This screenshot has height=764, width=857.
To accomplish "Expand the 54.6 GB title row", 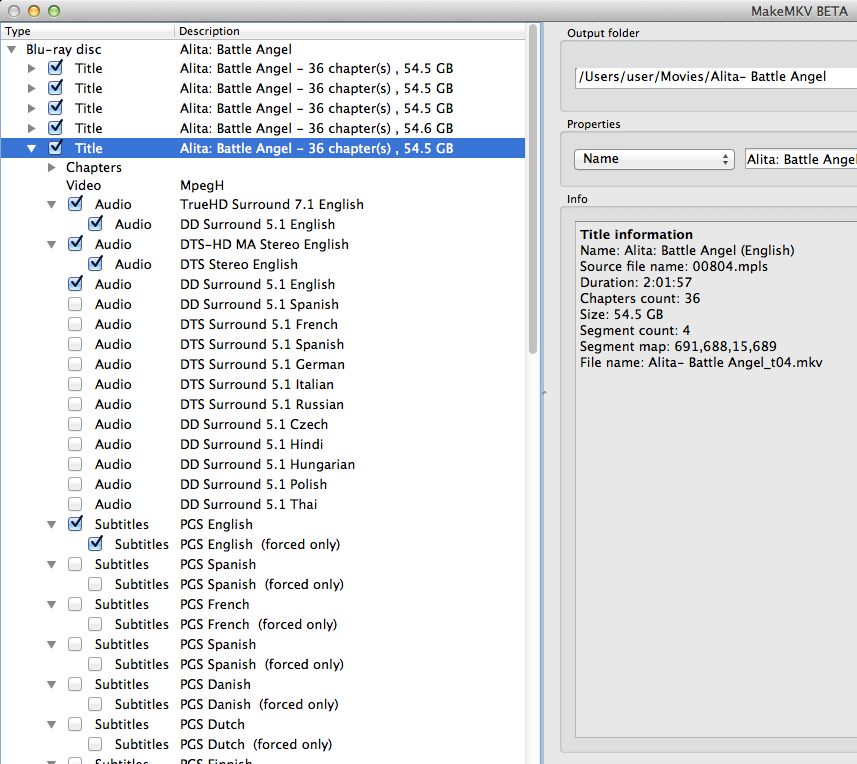I will (x=32, y=128).
